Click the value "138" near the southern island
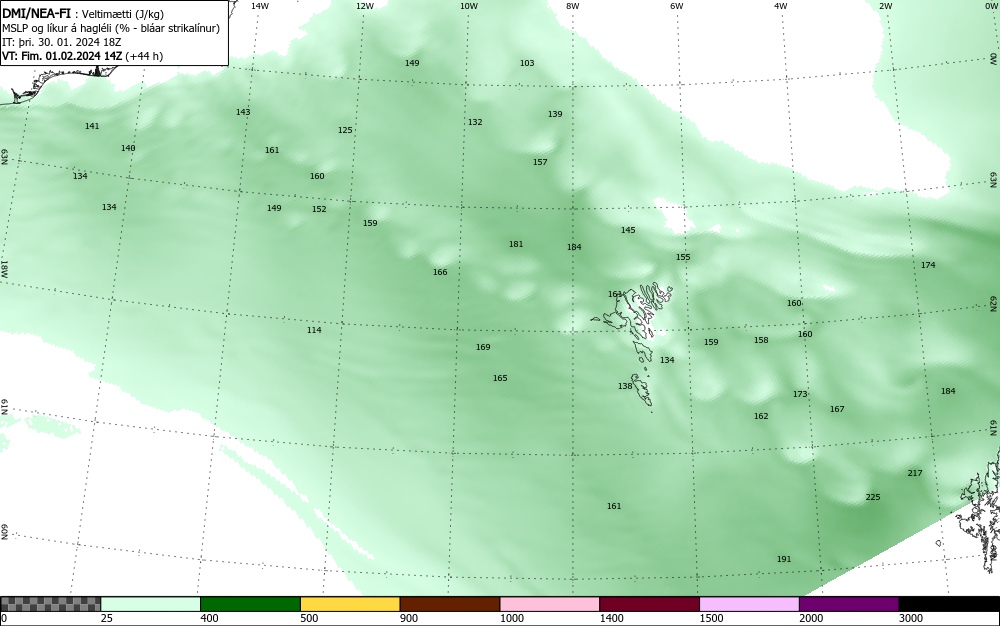 (625, 386)
